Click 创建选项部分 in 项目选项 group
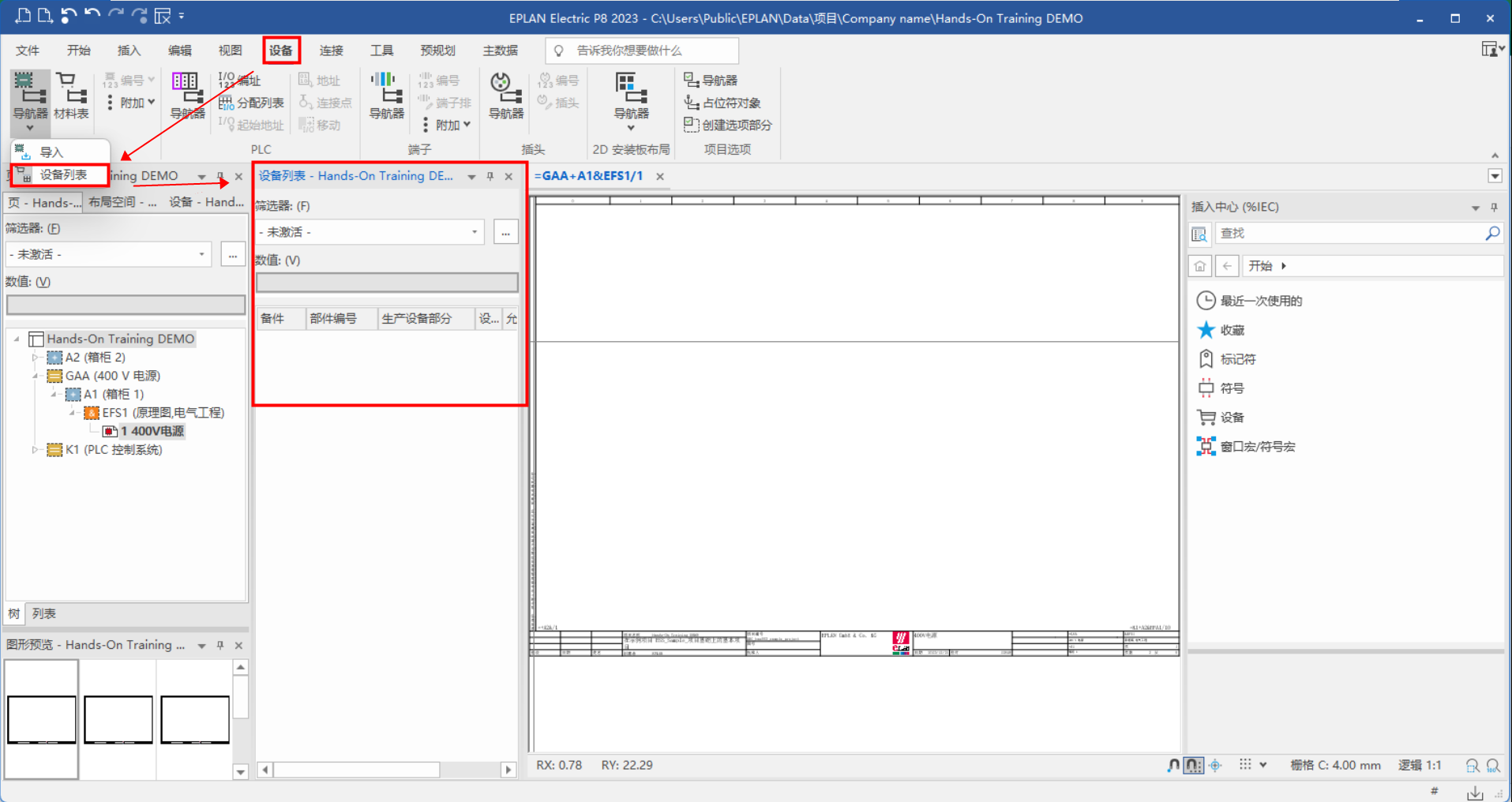 (x=727, y=125)
